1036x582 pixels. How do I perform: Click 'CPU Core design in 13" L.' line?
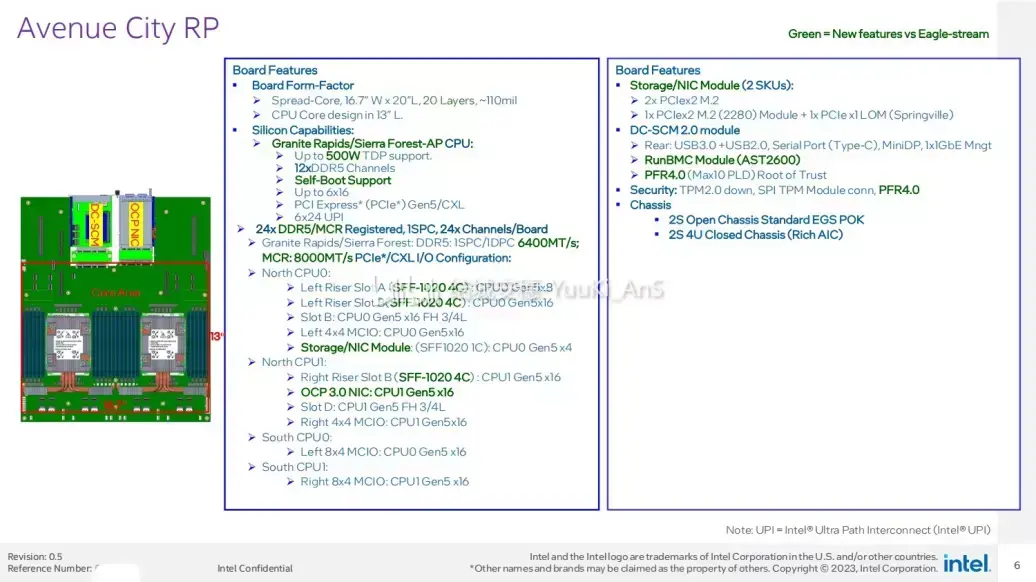[337, 115]
